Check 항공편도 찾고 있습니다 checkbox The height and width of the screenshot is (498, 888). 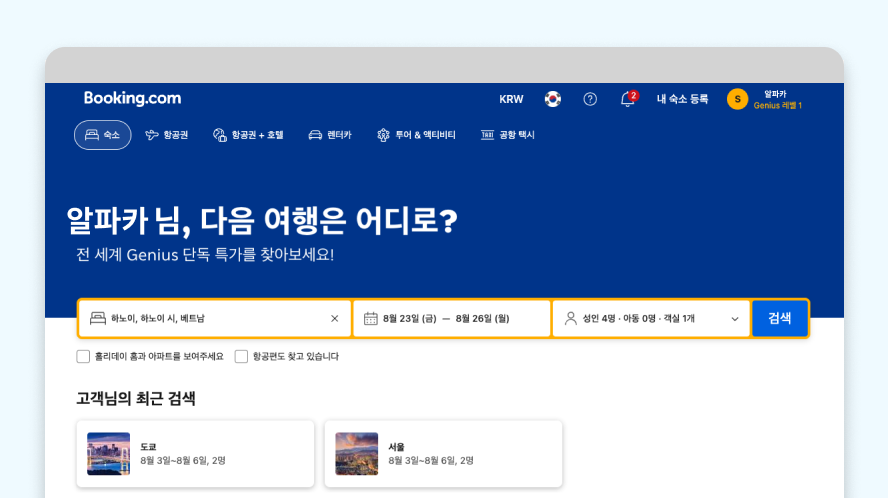click(x=241, y=356)
